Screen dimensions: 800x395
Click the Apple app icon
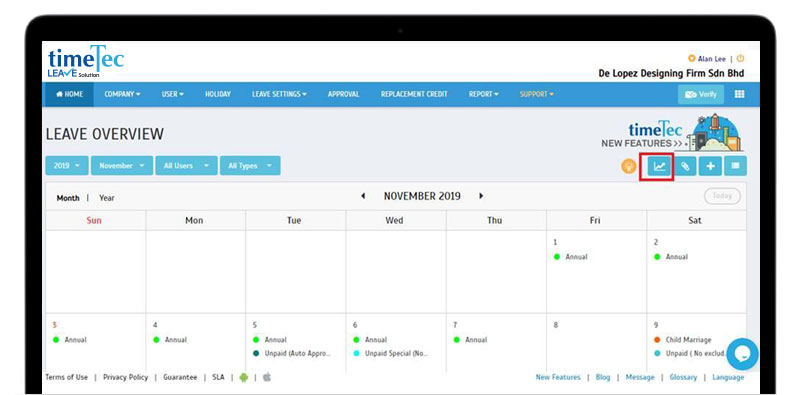point(267,377)
